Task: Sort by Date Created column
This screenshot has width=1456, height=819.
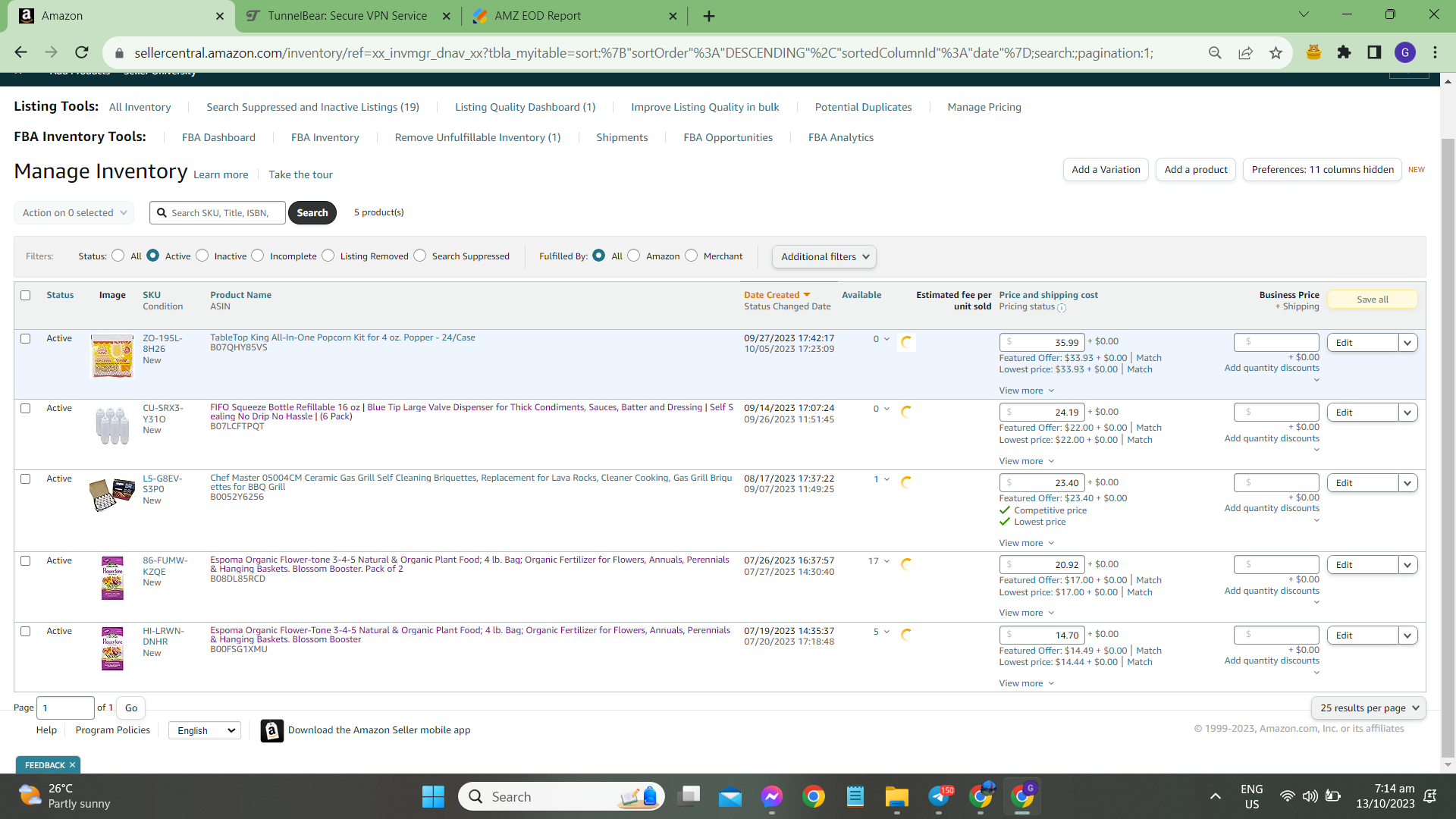Action: point(777,295)
